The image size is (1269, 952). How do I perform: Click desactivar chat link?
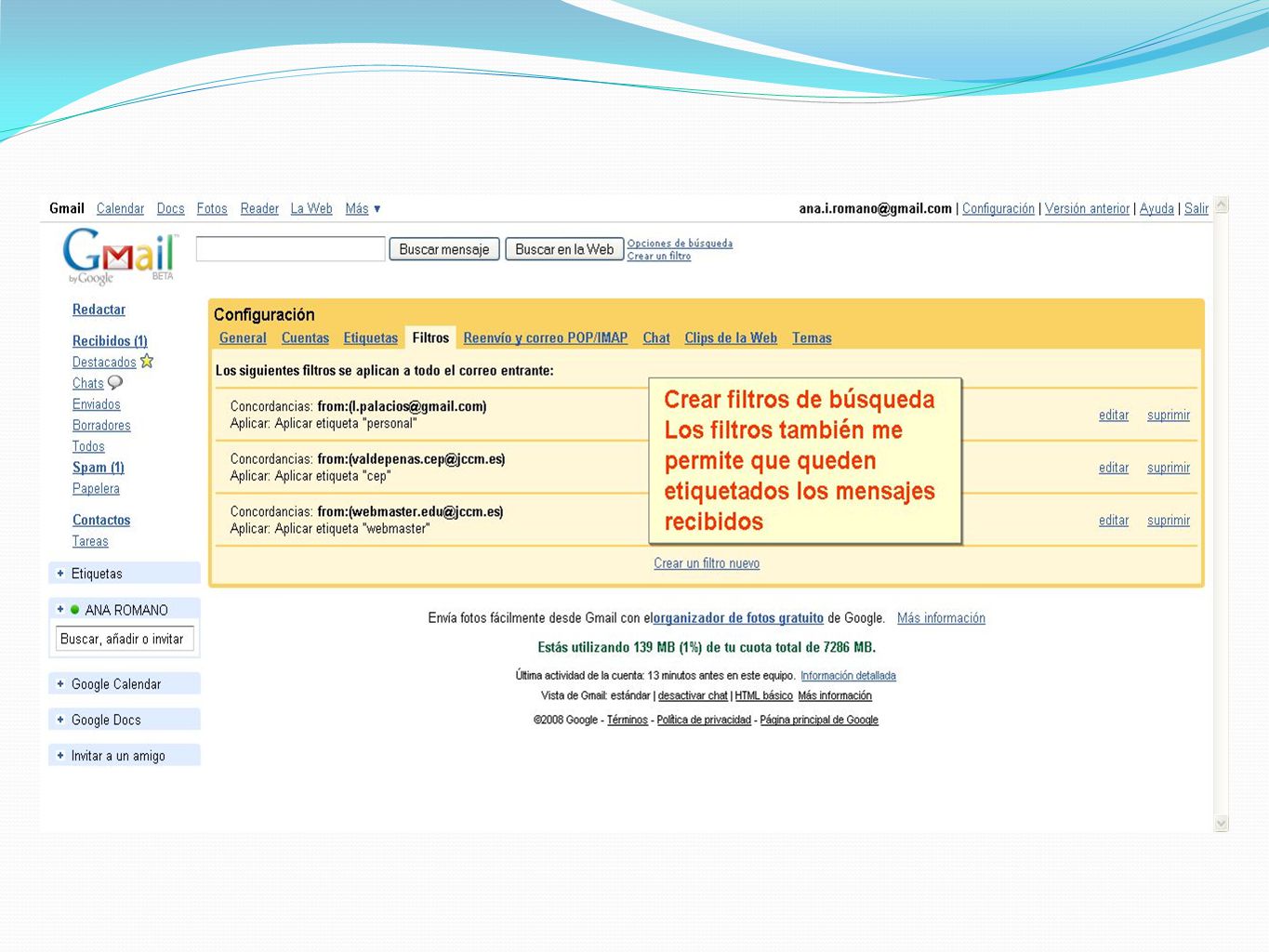(693, 695)
